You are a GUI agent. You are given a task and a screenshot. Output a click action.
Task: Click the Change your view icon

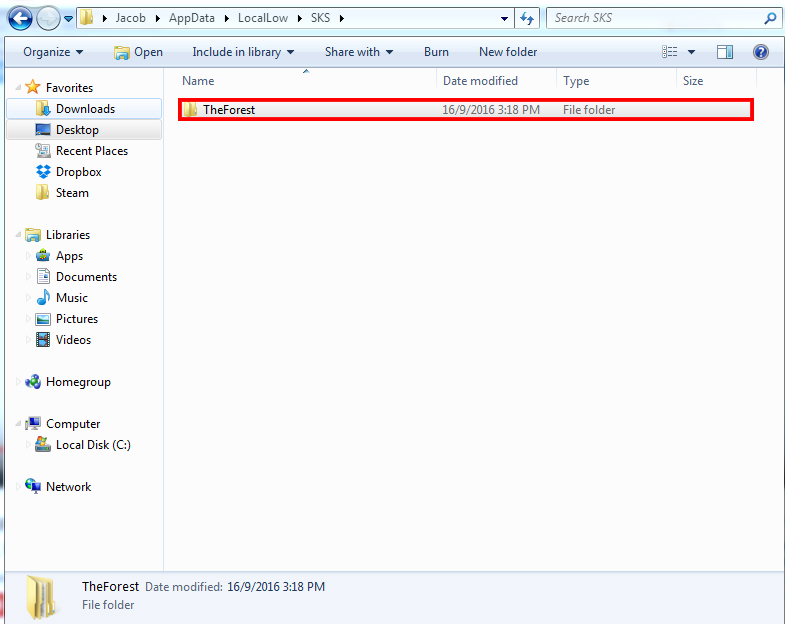coord(669,52)
